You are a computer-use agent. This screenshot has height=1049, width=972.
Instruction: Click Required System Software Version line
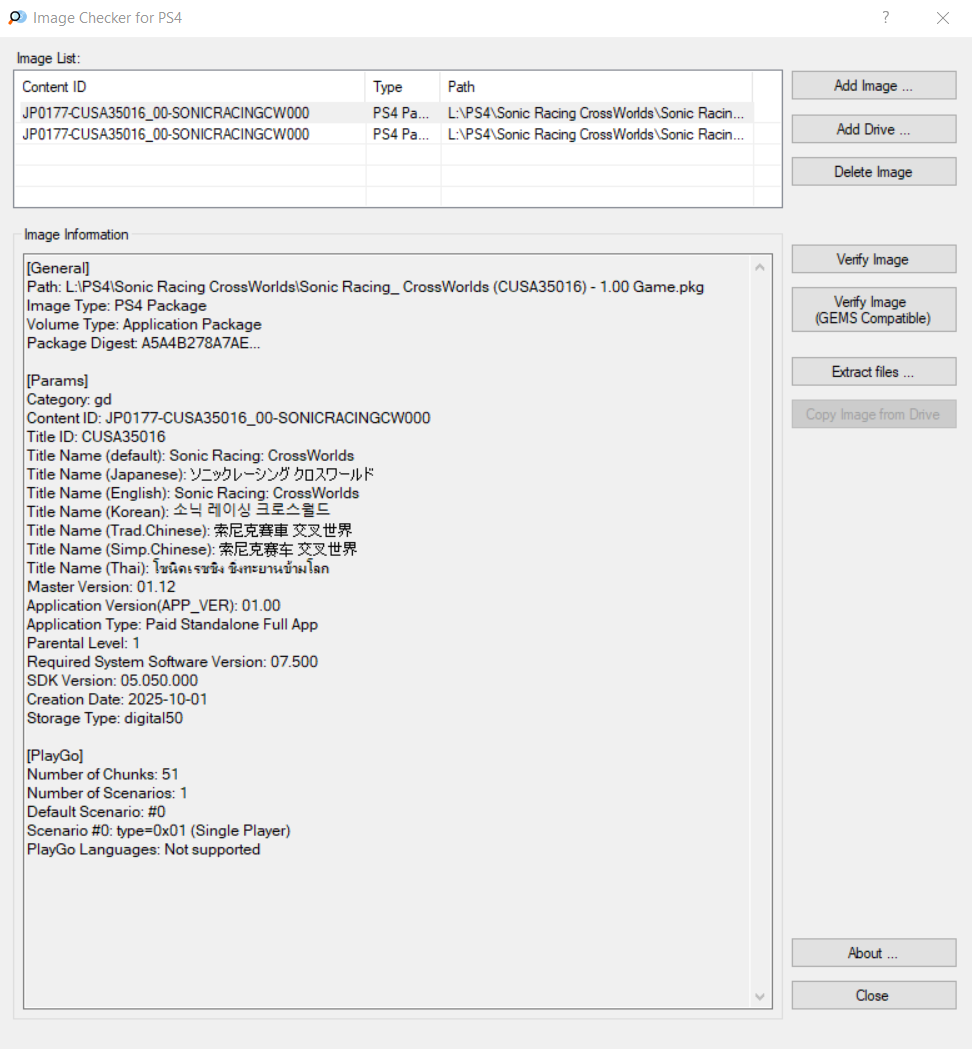172,662
